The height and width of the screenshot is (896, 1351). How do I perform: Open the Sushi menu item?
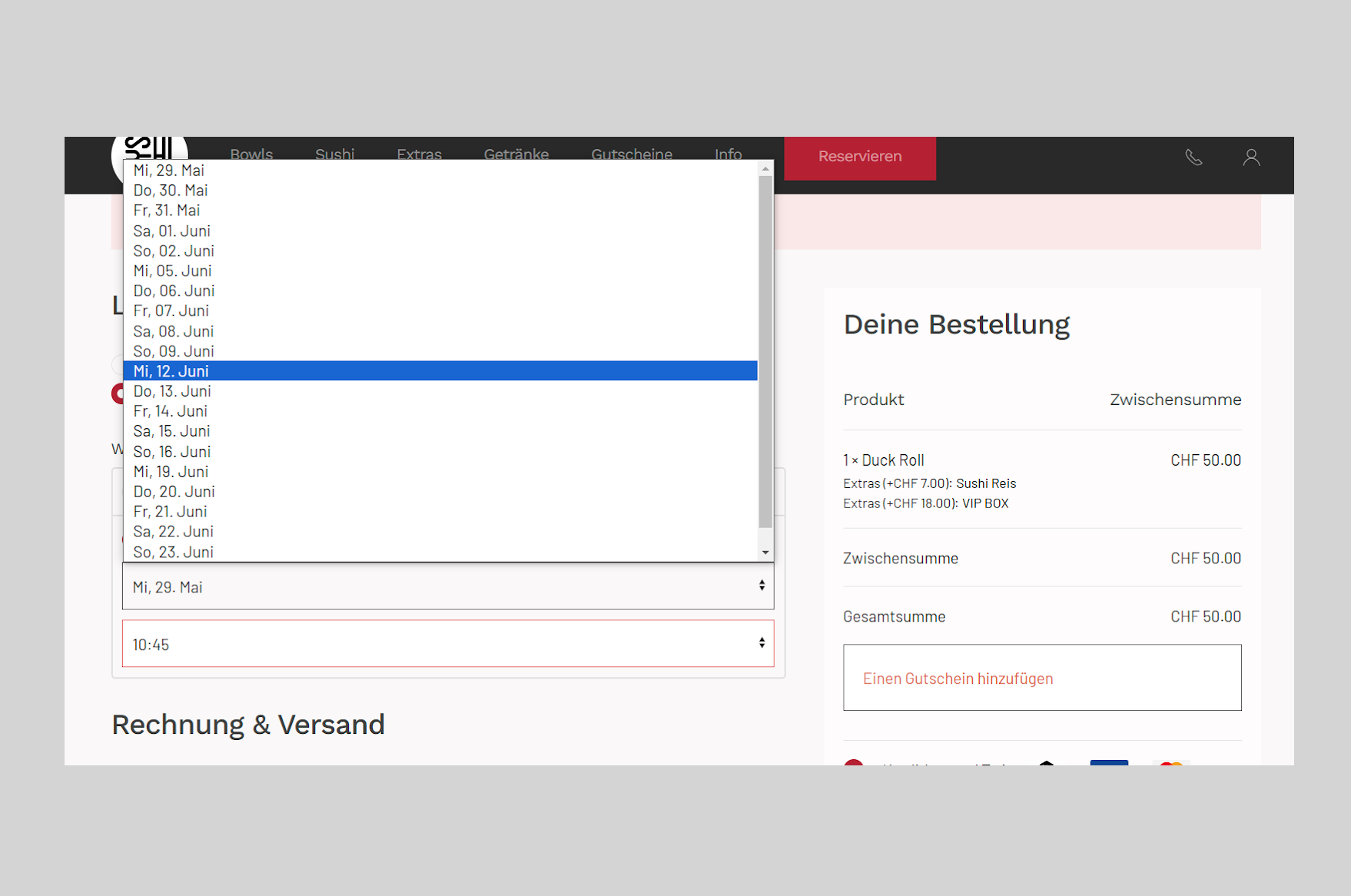(335, 154)
